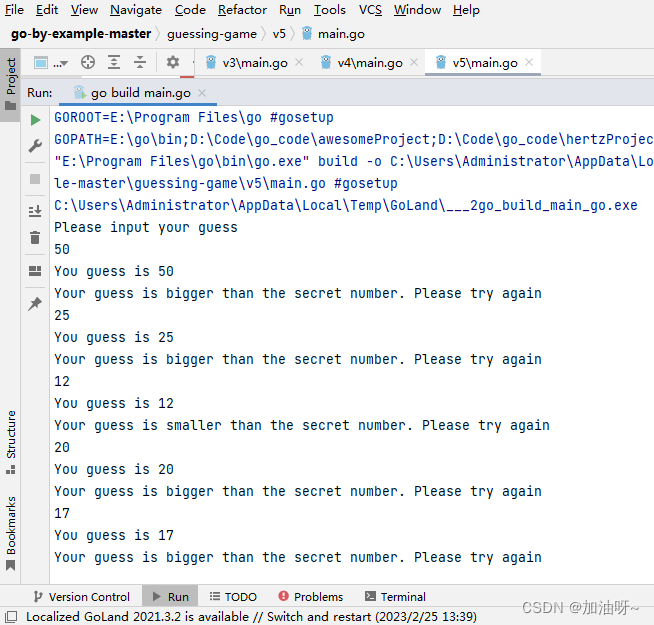
Task: Pin the Run tab
Action: tap(35, 303)
